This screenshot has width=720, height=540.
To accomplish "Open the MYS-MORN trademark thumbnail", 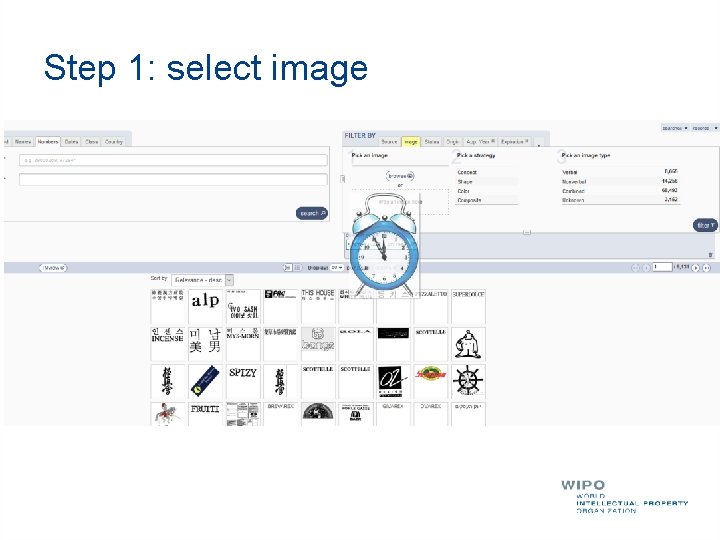I will coord(243,344).
